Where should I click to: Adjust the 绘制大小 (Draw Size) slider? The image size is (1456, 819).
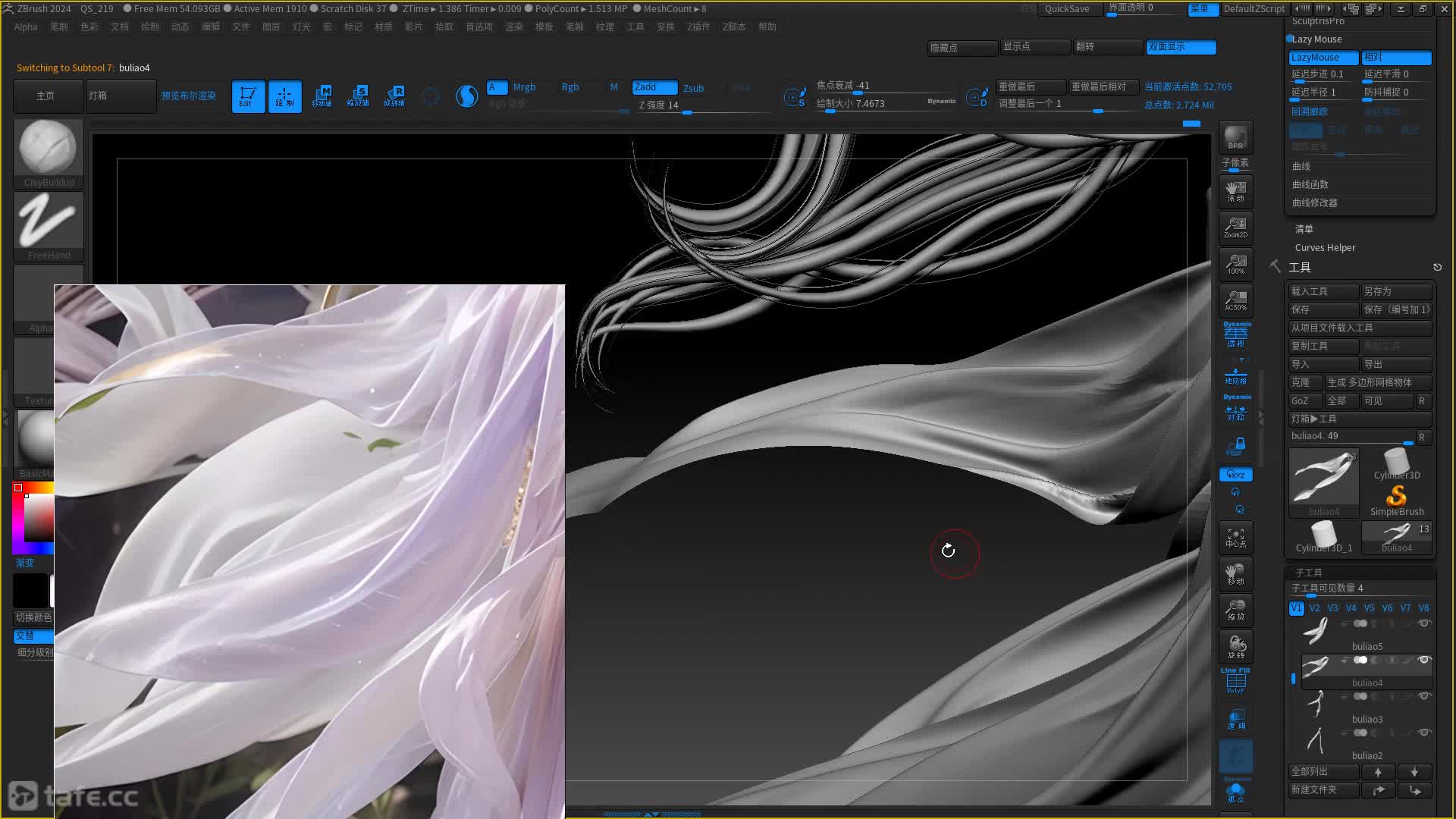[x=886, y=104]
